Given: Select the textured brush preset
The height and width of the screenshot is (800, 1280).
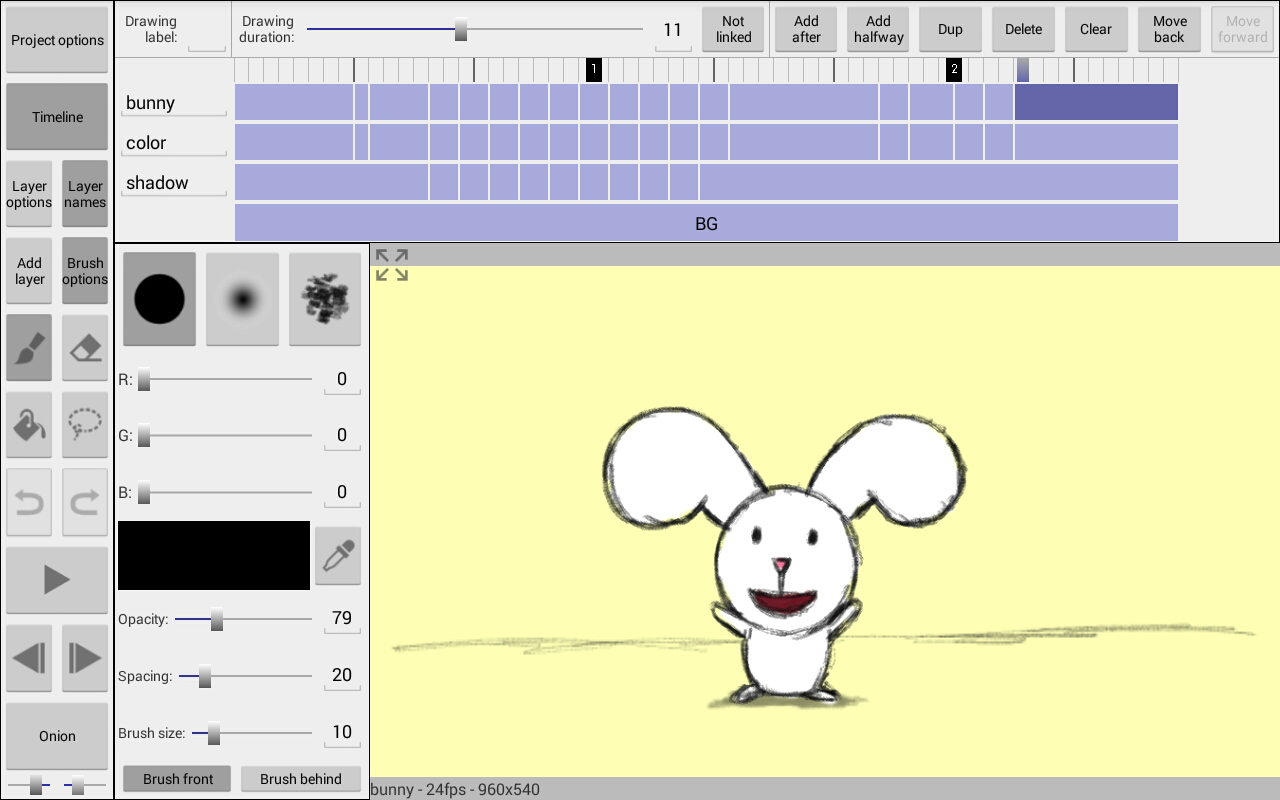Looking at the screenshot, I should coord(325,299).
